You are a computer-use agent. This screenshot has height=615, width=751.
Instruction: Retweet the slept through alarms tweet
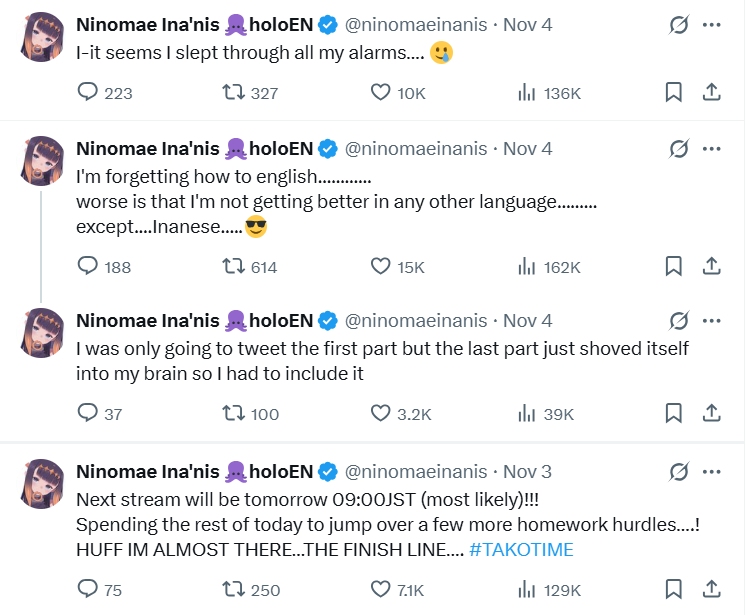click(234, 93)
